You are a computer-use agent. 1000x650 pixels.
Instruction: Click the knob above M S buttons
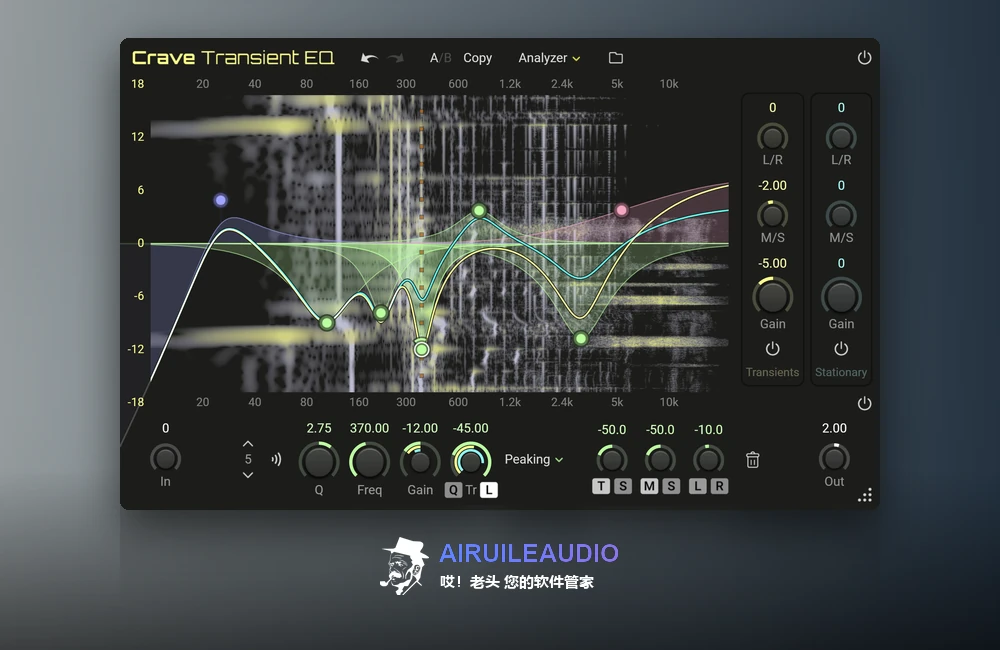click(660, 459)
